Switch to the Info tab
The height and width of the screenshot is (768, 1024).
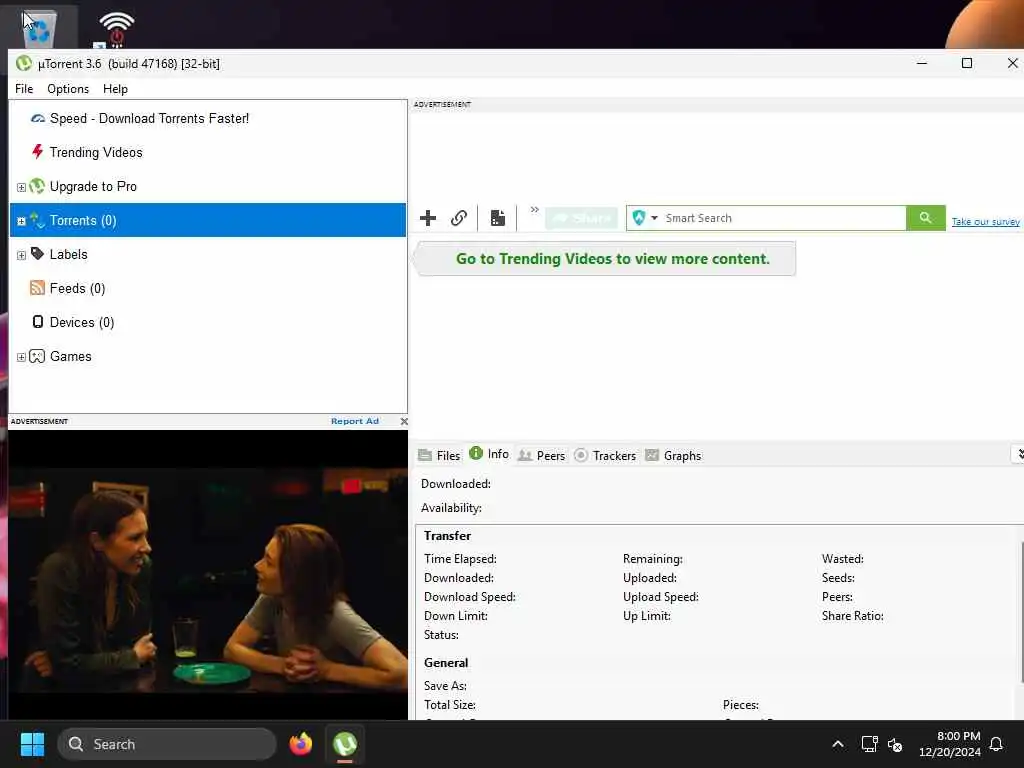pyautogui.click(x=489, y=454)
